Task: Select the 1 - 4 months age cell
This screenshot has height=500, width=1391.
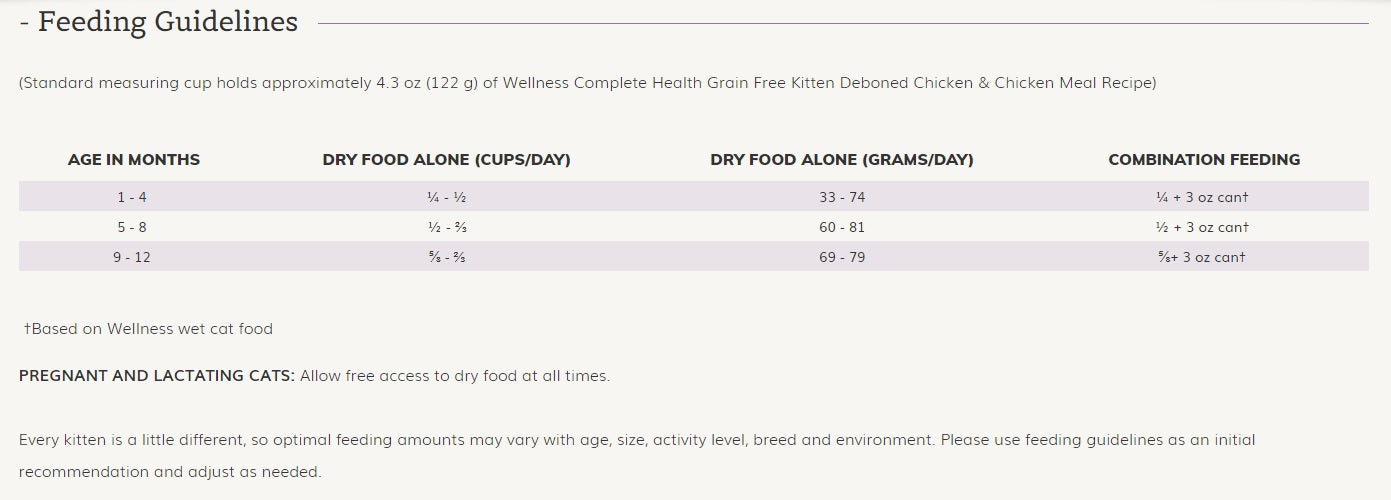Action: pyautogui.click(x=132, y=197)
